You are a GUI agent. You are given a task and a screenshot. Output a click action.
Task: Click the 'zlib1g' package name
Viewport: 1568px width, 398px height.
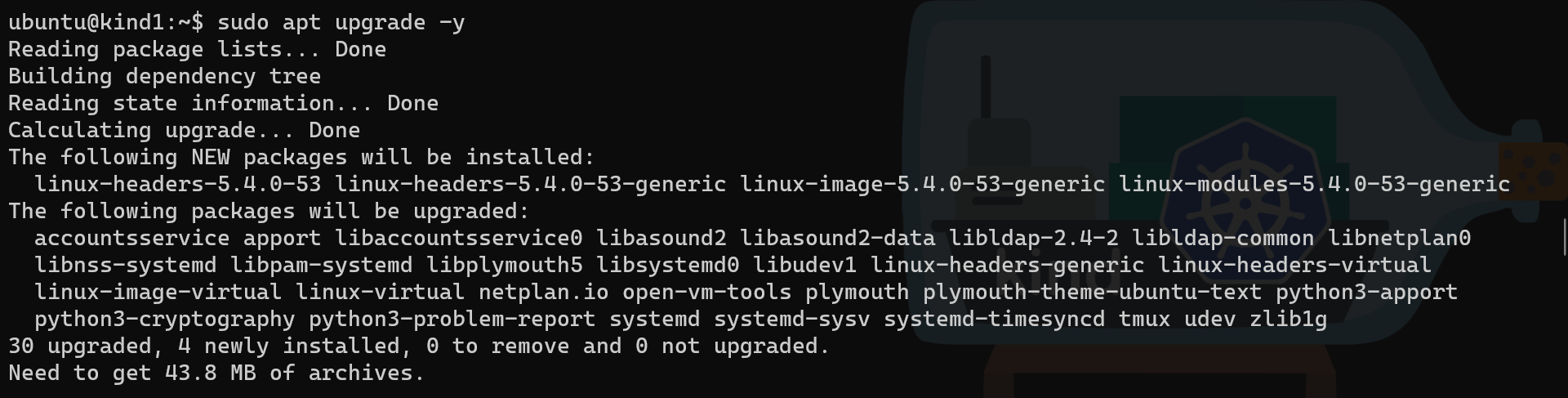click(1288, 319)
